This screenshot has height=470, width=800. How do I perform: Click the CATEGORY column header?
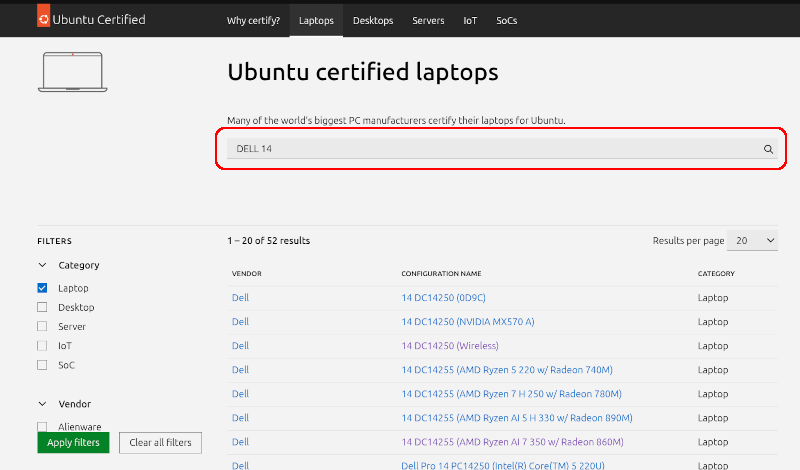716,274
